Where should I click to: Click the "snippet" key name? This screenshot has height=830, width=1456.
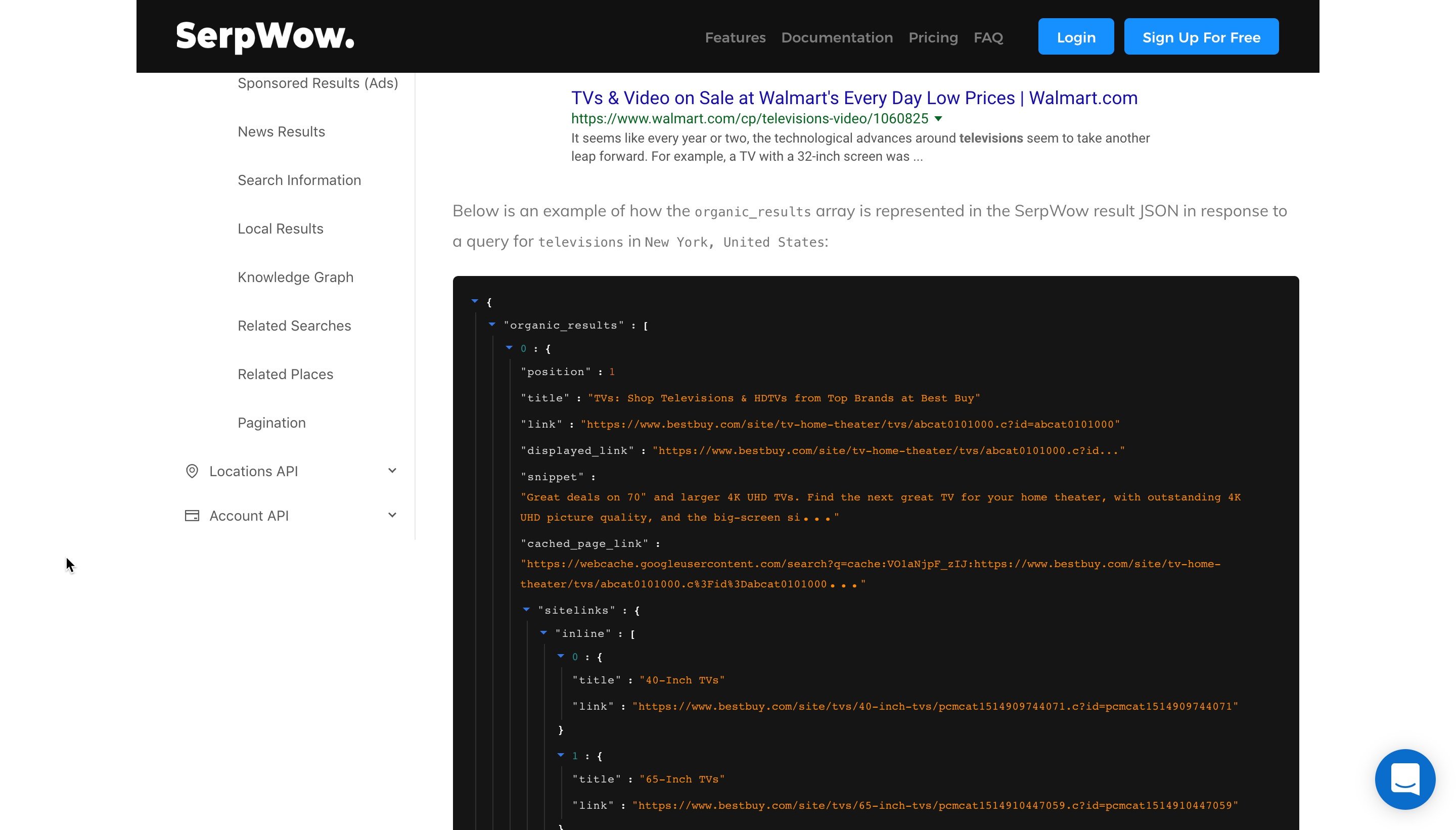(x=552, y=477)
